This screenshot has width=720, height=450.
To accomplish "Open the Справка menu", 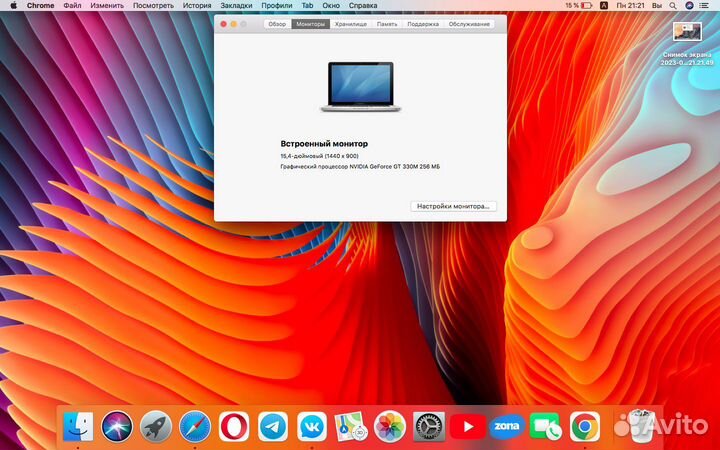I will (363, 6).
